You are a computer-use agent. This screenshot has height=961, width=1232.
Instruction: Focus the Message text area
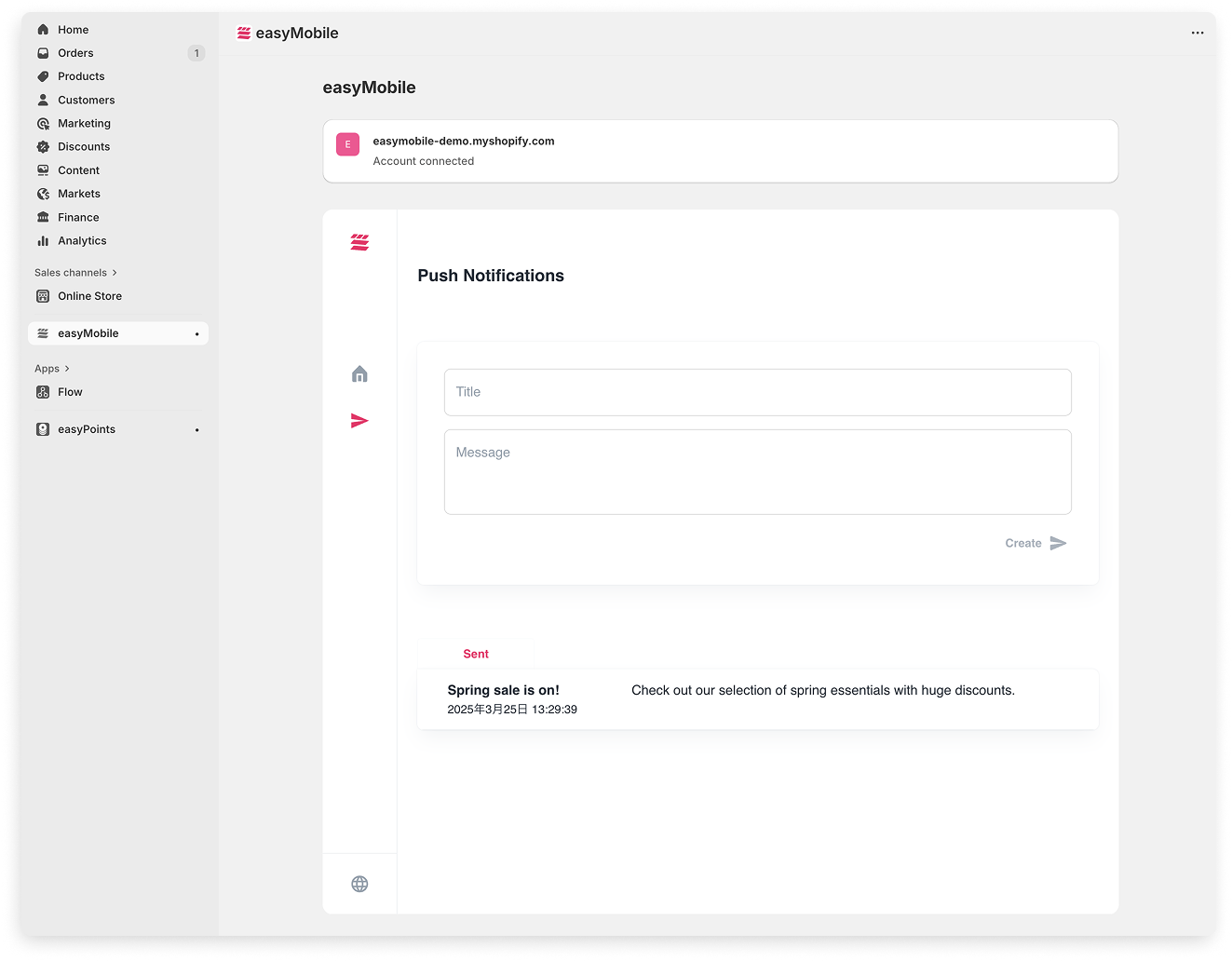[758, 472]
